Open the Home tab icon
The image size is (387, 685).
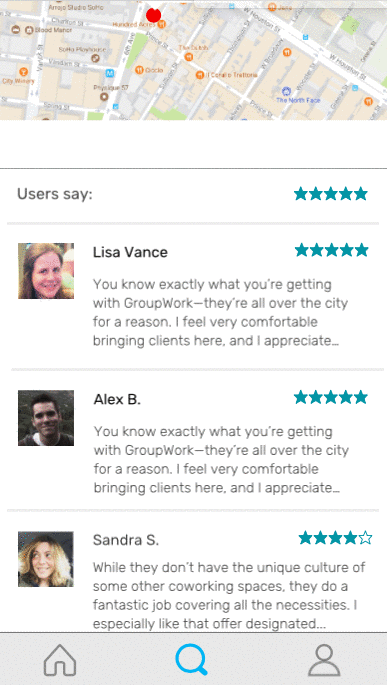click(x=60, y=660)
